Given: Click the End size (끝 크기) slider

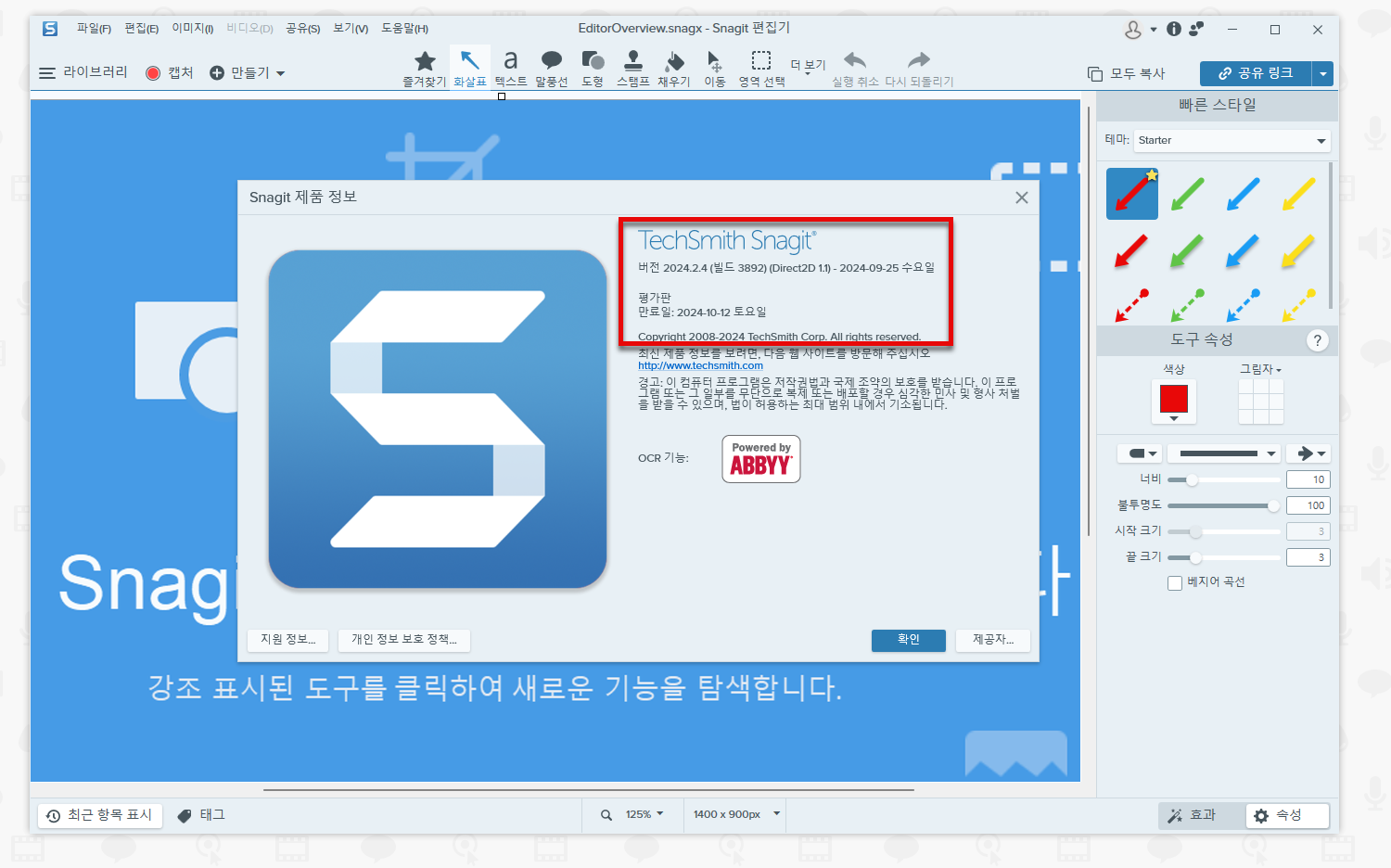Looking at the screenshot, I should click(x=1224, y=557).
